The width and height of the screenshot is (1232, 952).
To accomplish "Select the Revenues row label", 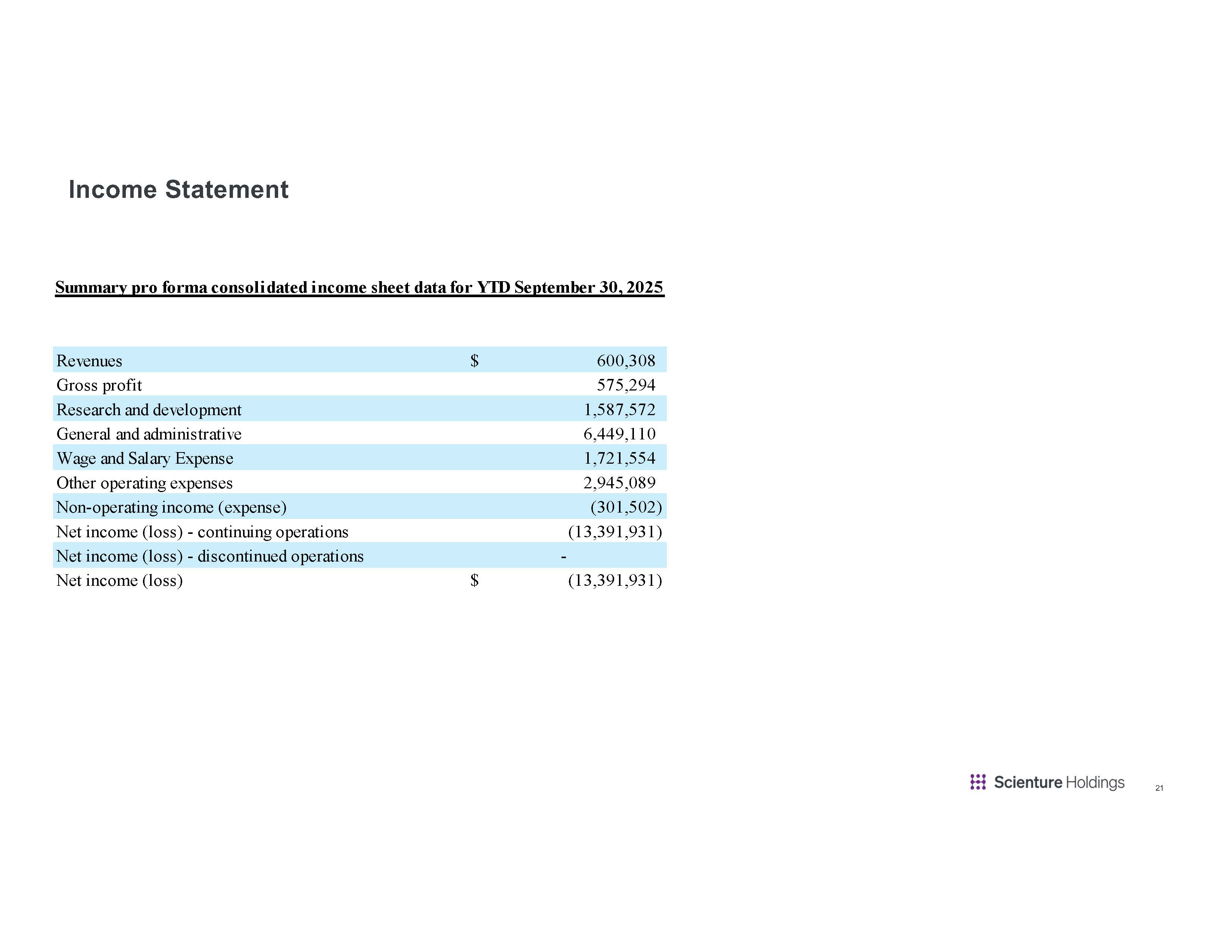I will (89, 361).
